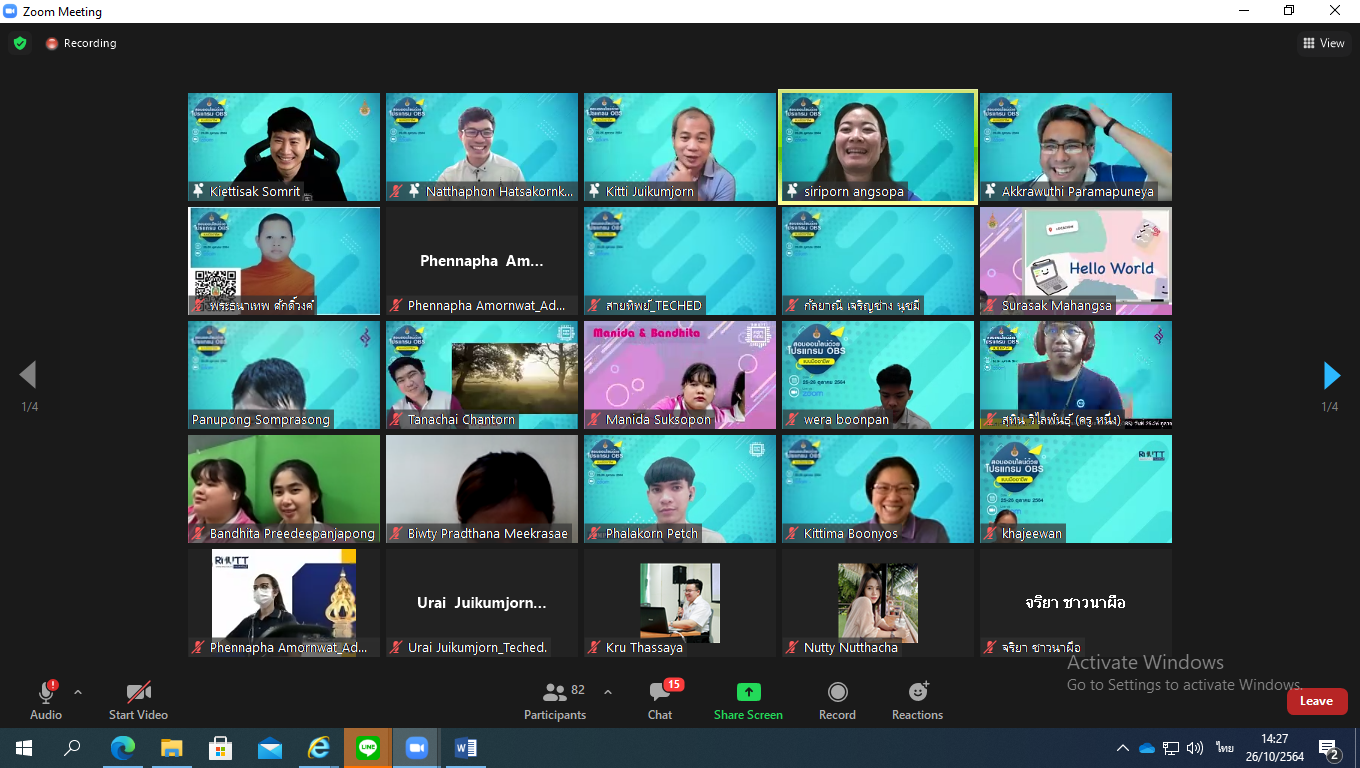Select Natthaphon Hatsakornk video tile

[x=482, y=147]
